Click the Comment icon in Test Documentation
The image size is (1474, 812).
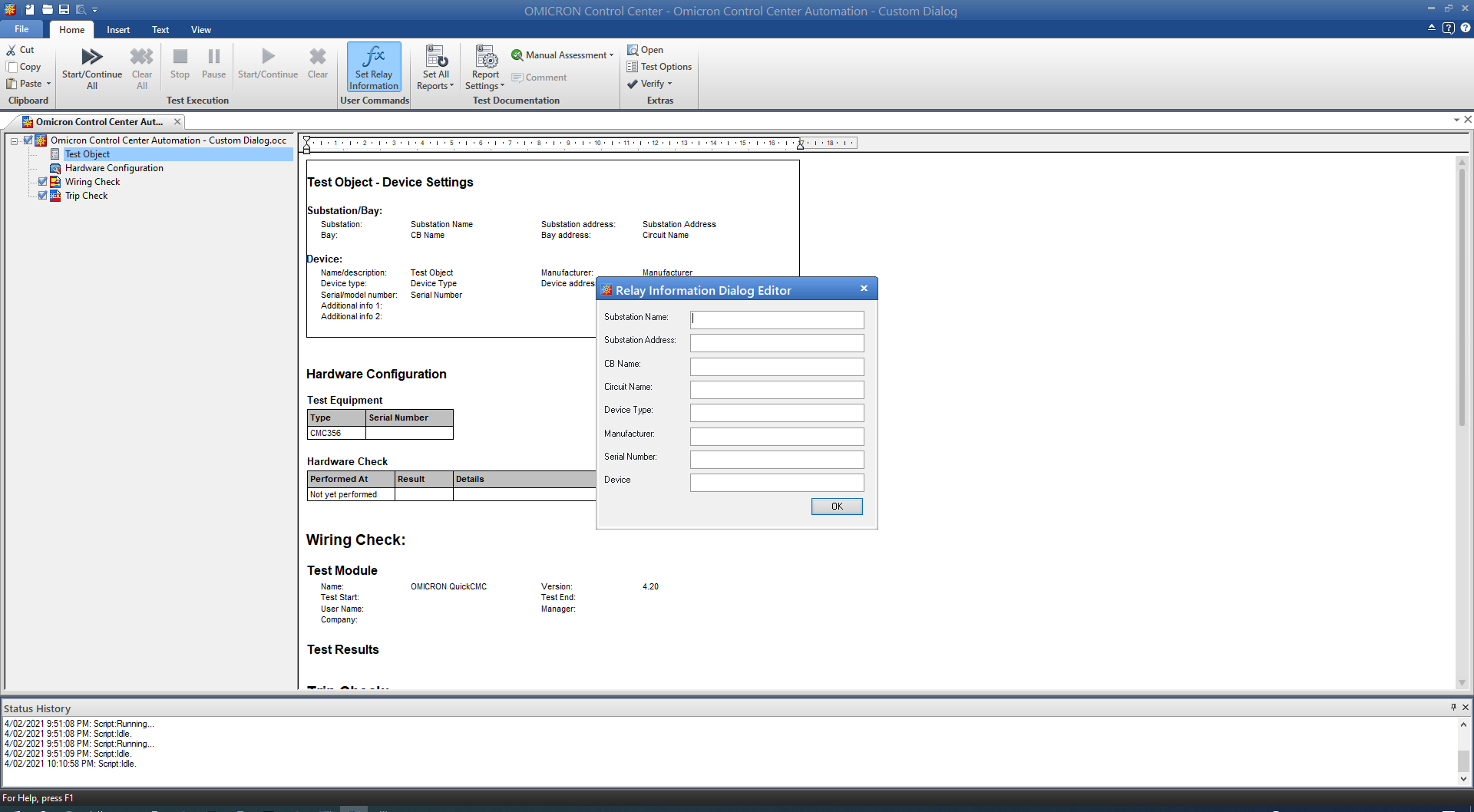click(x=517, y=78)
